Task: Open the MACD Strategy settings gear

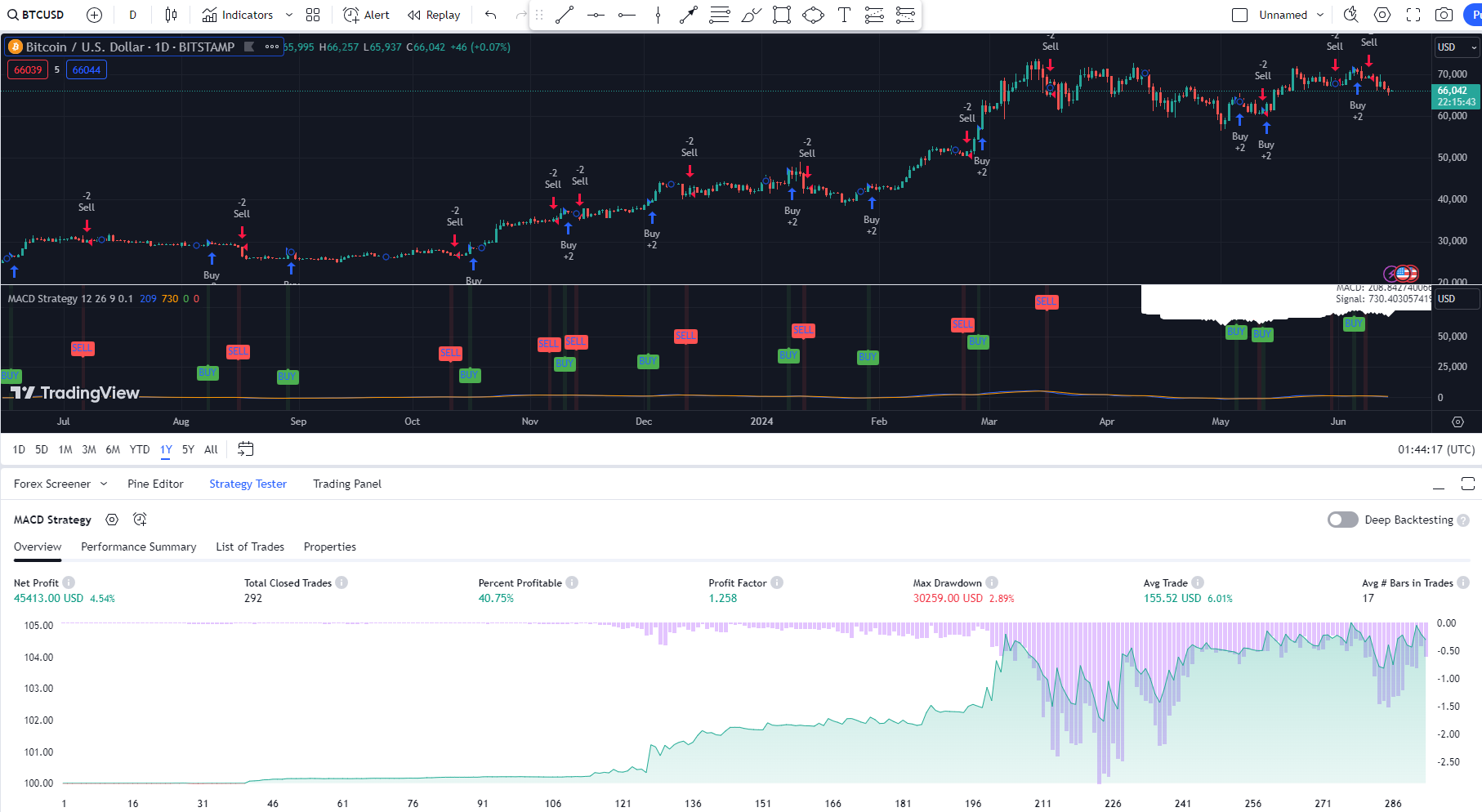Action: [112, 520]
